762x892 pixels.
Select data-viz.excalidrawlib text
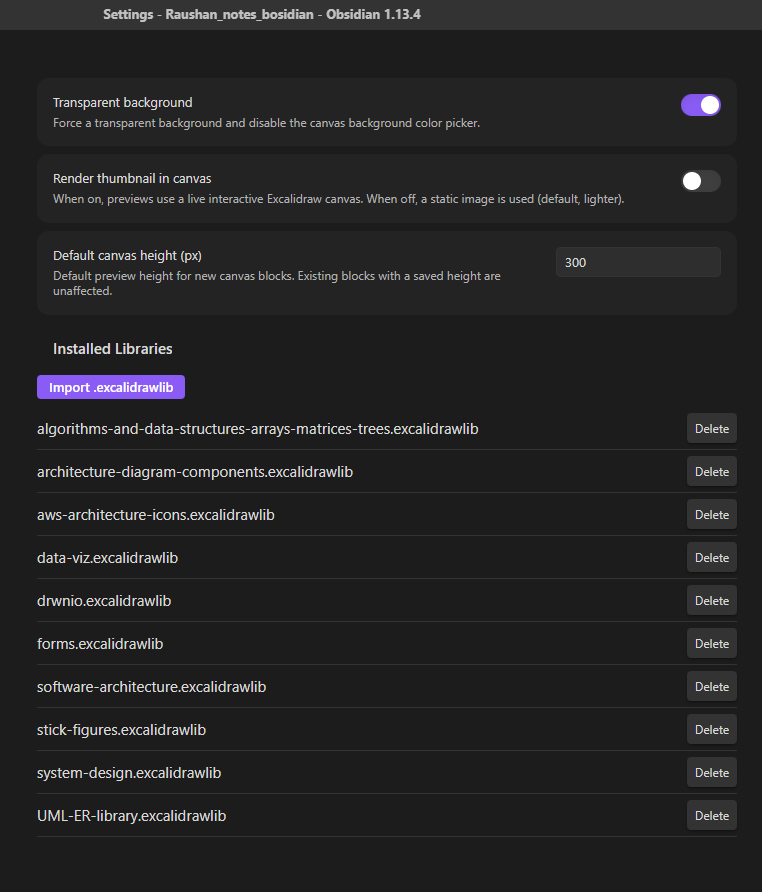tap(108, 558)
